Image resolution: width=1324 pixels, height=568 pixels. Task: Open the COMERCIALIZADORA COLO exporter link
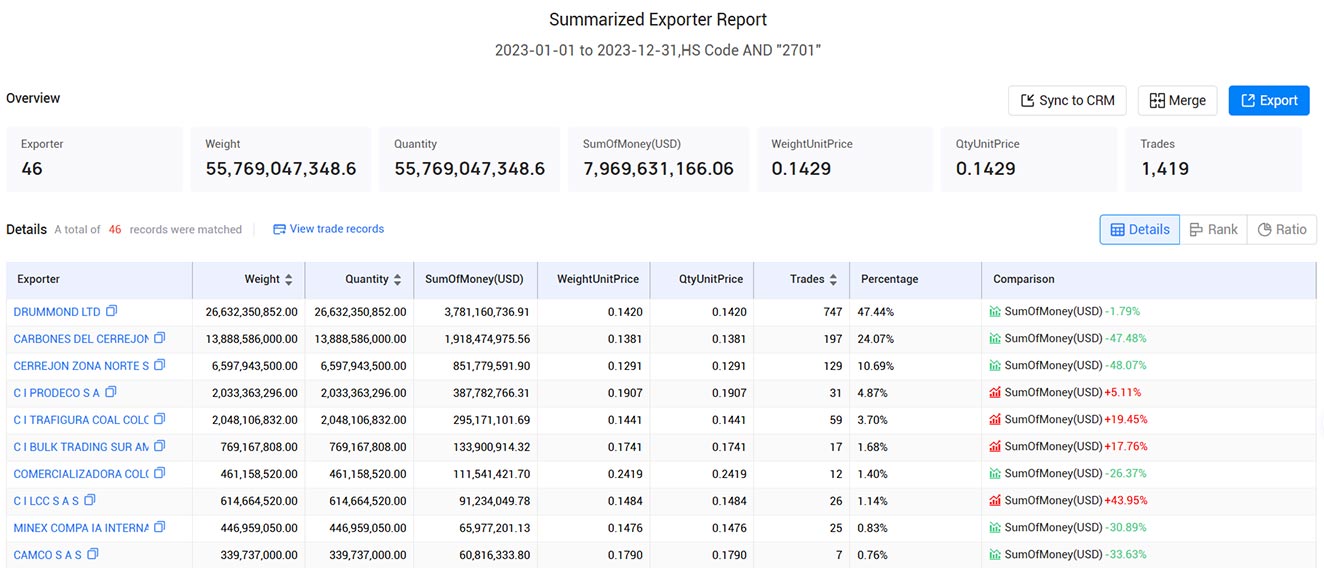click(x=81, y=474)
